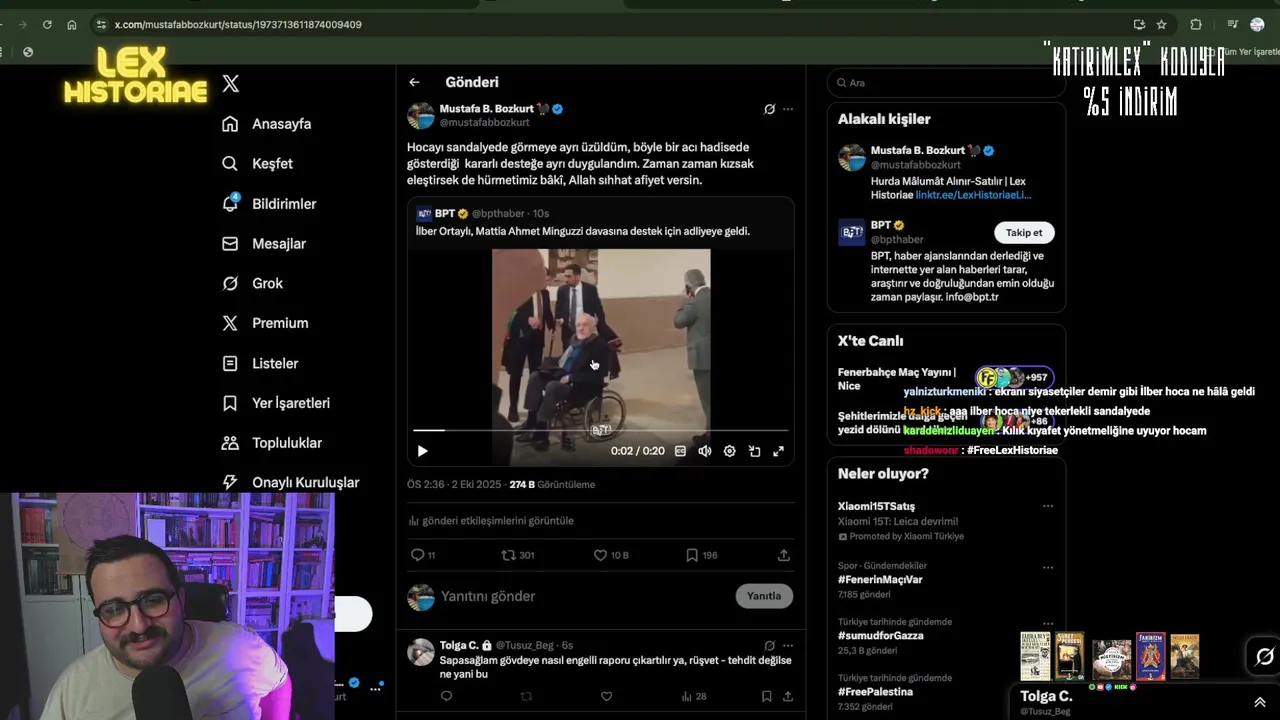Bookmark page with star icon
1280x720 pixels.
(1161, 24)
